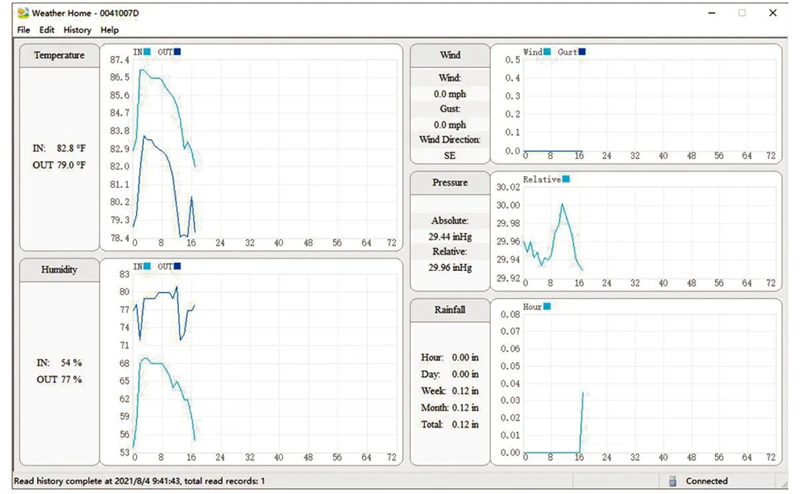Click the gust speed reading under Gust: label
Viewport: 800px width, 494px height.
(x=450, y=125)
